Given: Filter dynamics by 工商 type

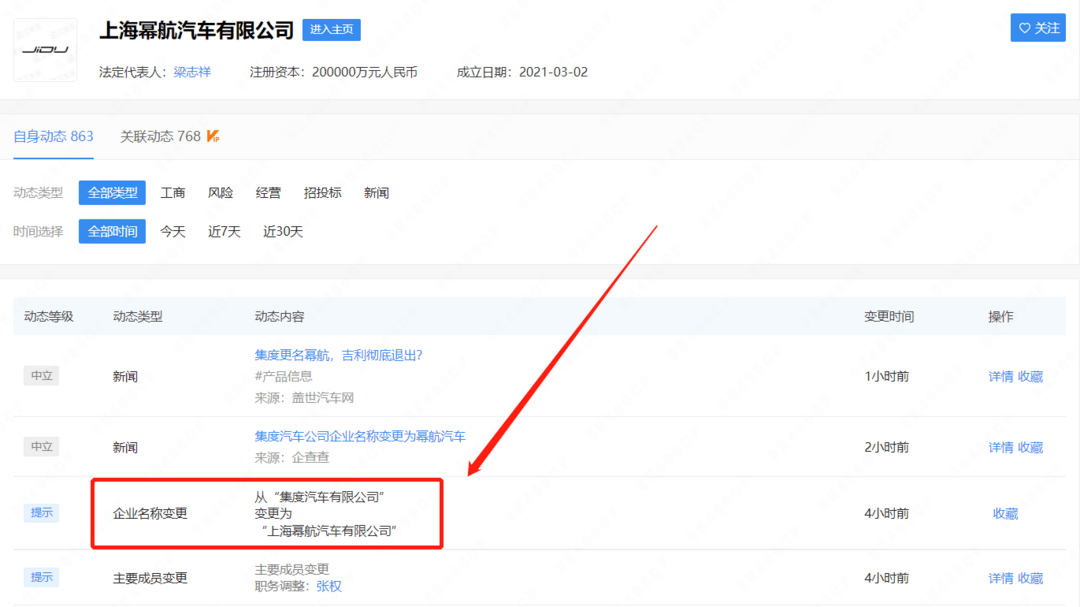Looking at the screenshot, I should 173,193.
